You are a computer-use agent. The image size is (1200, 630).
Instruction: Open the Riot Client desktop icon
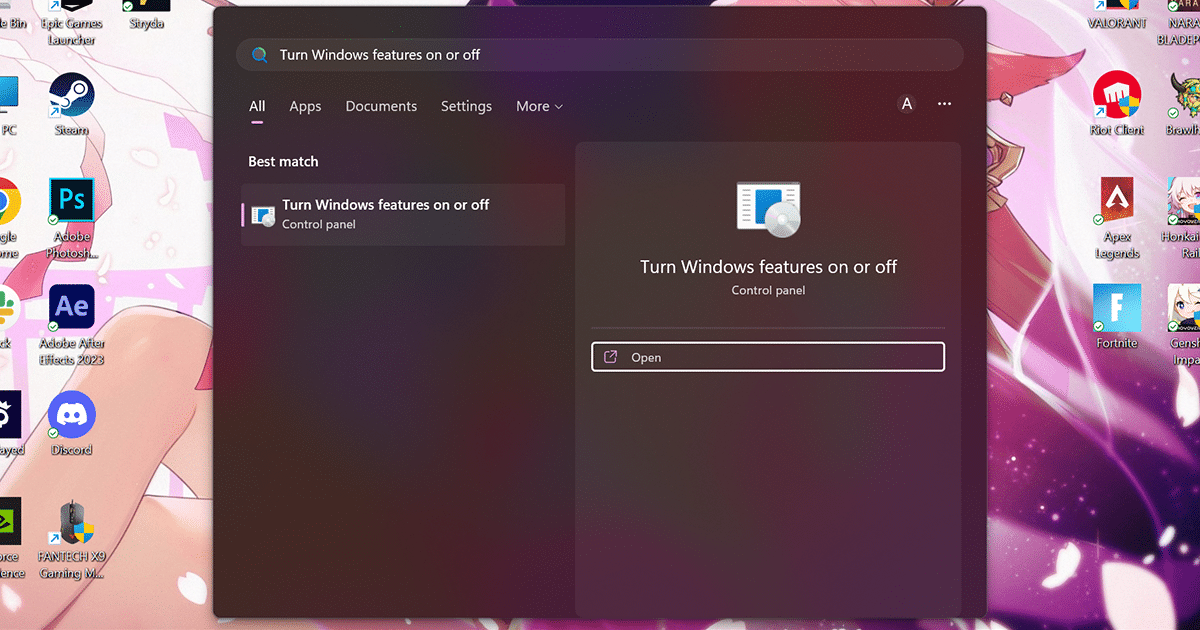point(1117,95)
